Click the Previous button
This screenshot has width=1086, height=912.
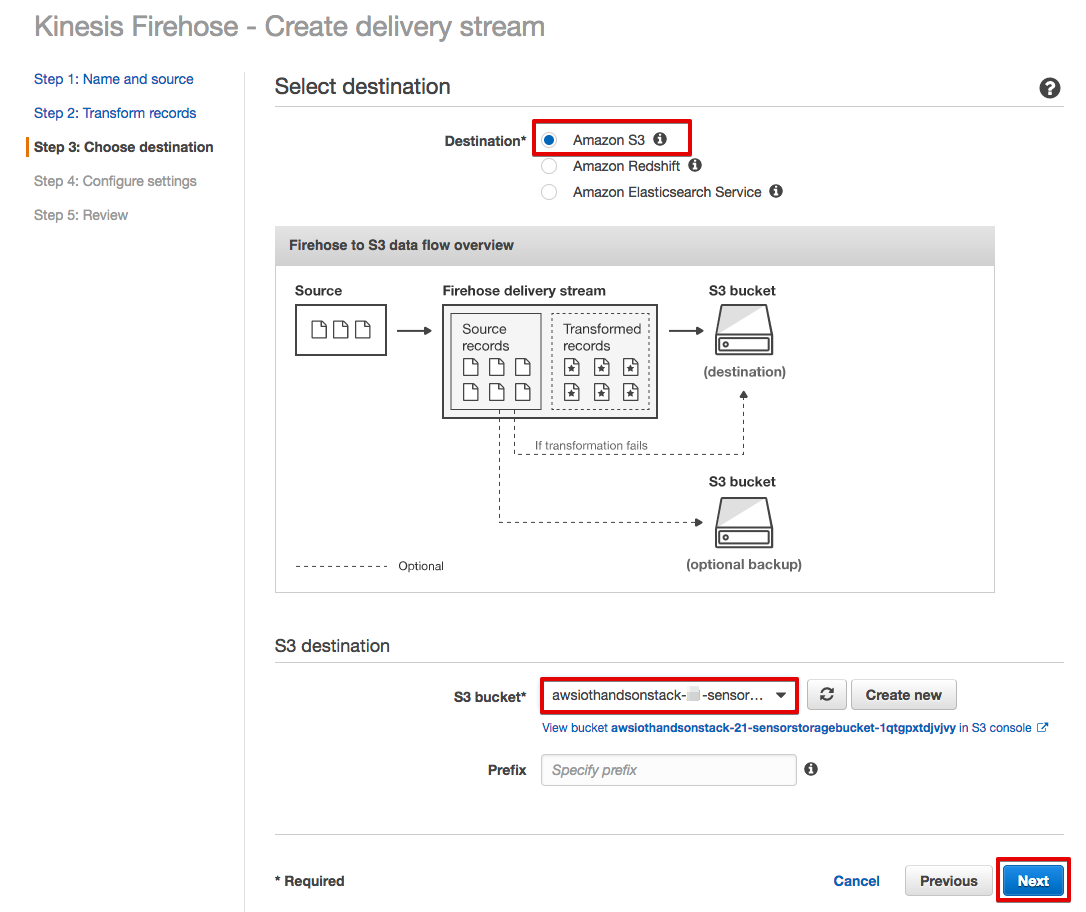(x=948, y=881)
